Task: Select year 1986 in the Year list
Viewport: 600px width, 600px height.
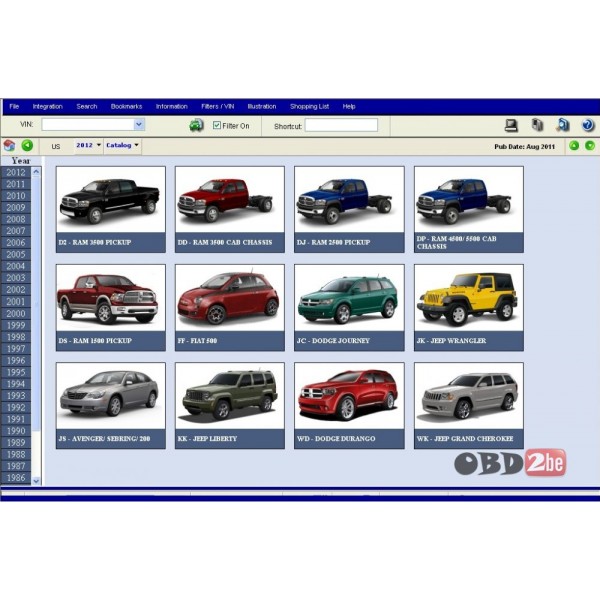Action: [x=16, y=478]
